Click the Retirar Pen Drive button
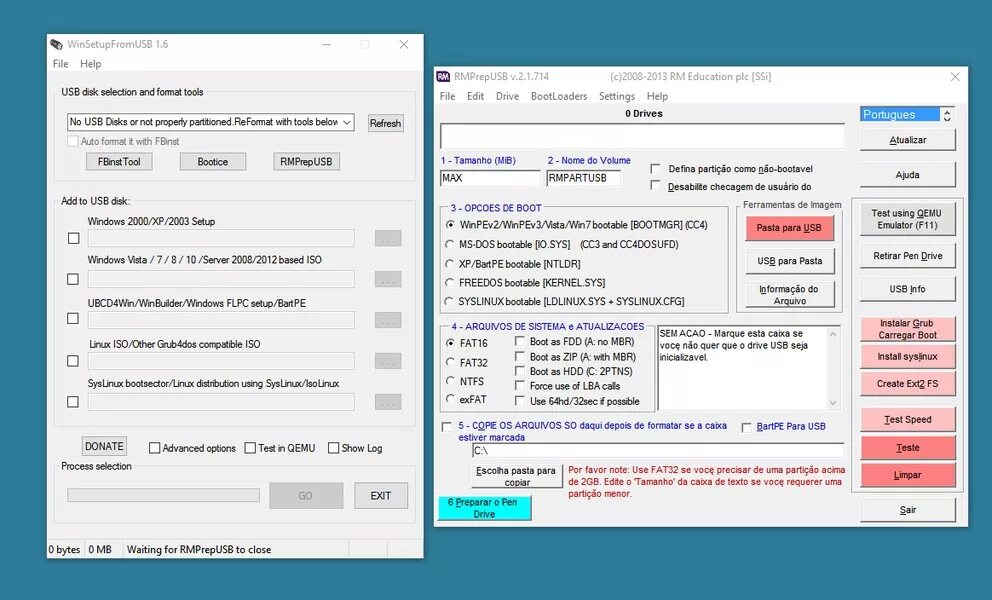 tap(908, 256)
